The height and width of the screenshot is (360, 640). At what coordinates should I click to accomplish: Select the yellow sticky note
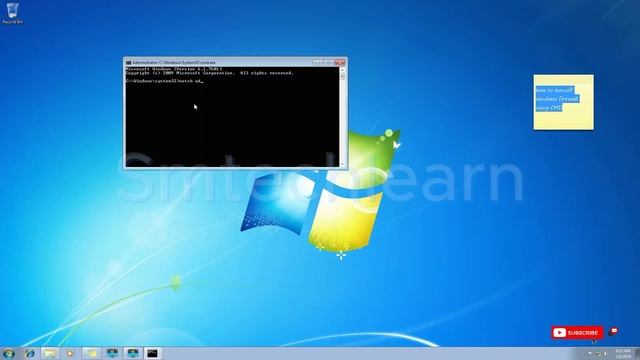coord(564,102)
